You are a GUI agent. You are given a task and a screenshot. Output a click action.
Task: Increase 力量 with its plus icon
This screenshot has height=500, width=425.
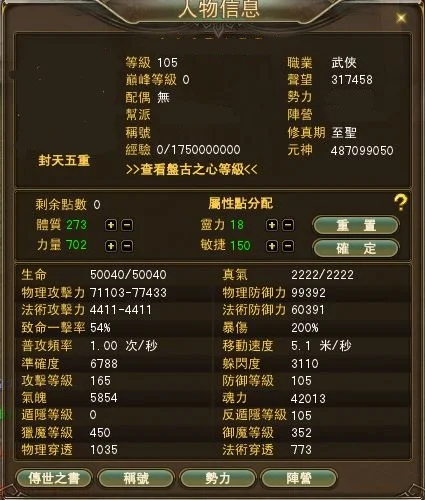click(x=111, y=246)
